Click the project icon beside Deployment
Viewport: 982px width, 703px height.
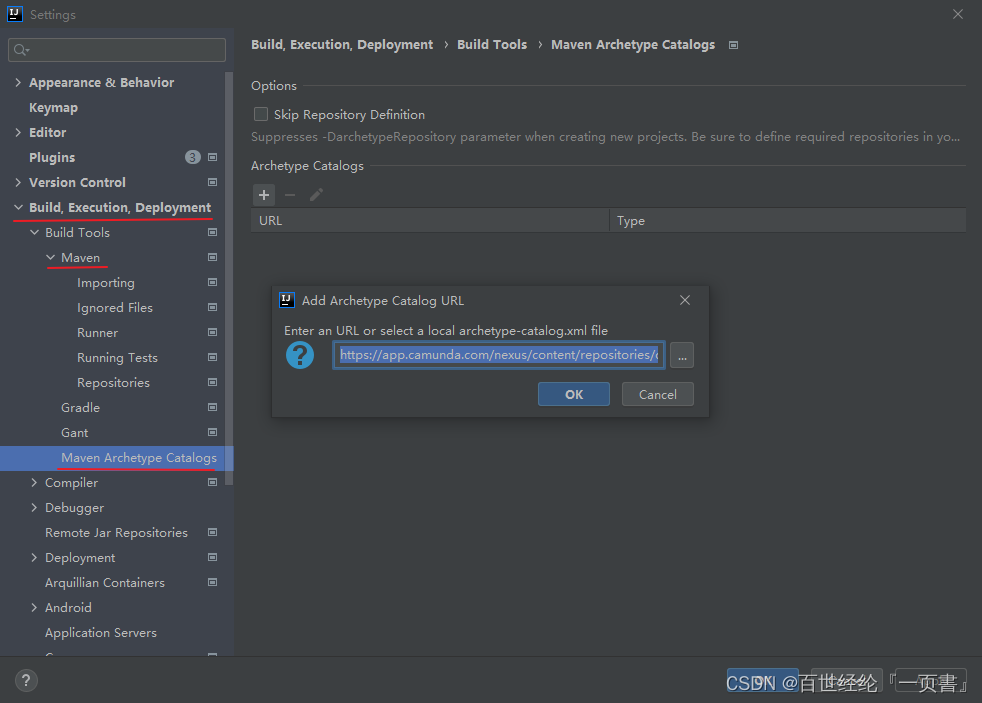click(212, 558)
